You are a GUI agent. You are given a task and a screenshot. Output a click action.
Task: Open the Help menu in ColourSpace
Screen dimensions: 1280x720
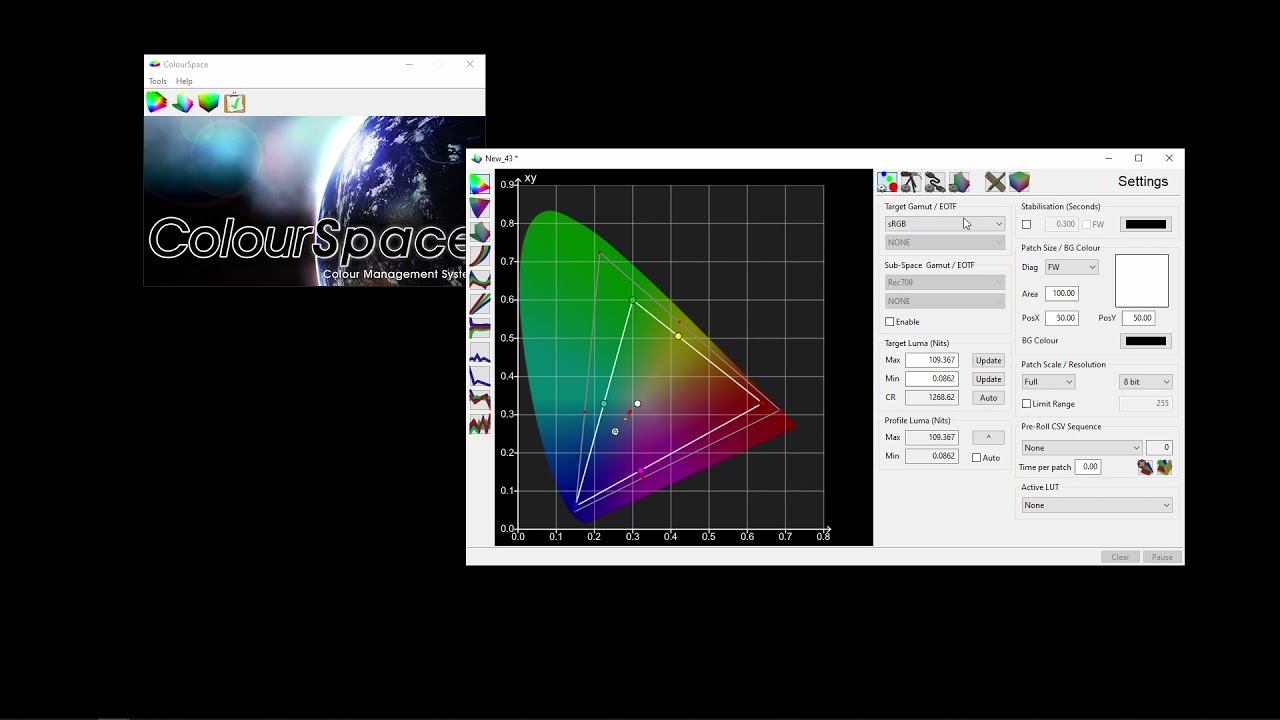click(184, 81)
